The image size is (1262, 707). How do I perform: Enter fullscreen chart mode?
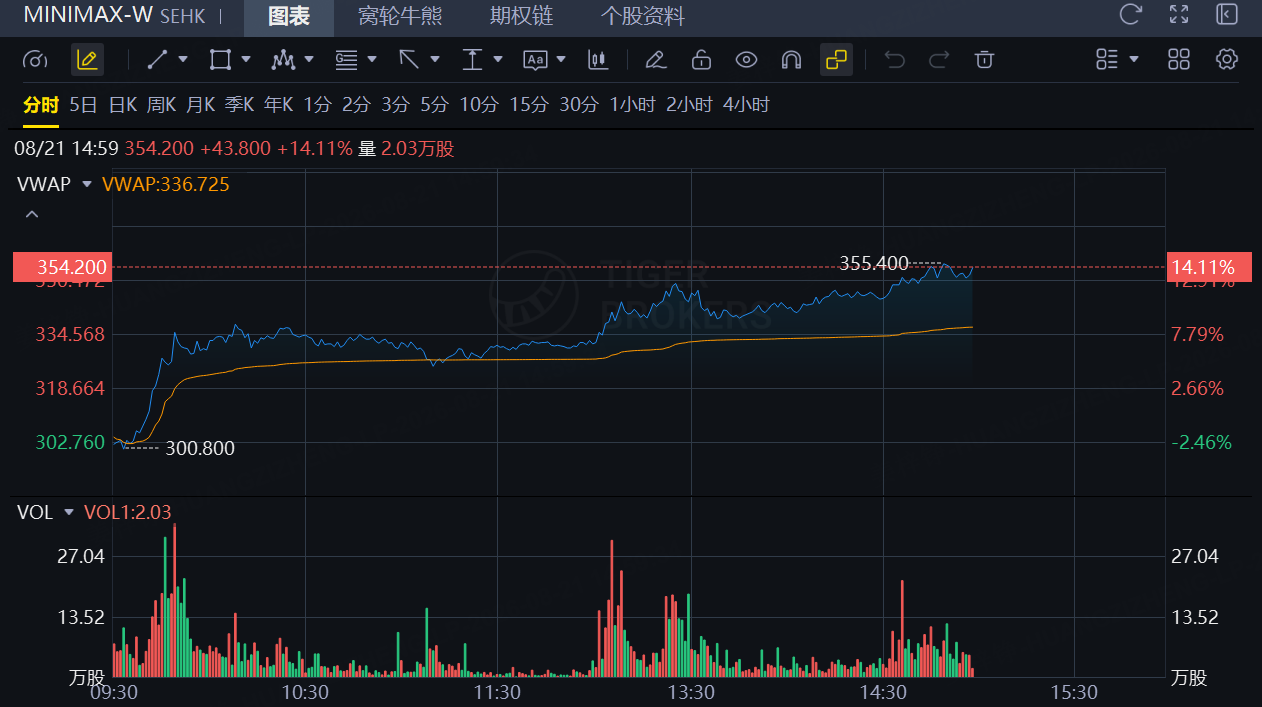point(1179,14)
